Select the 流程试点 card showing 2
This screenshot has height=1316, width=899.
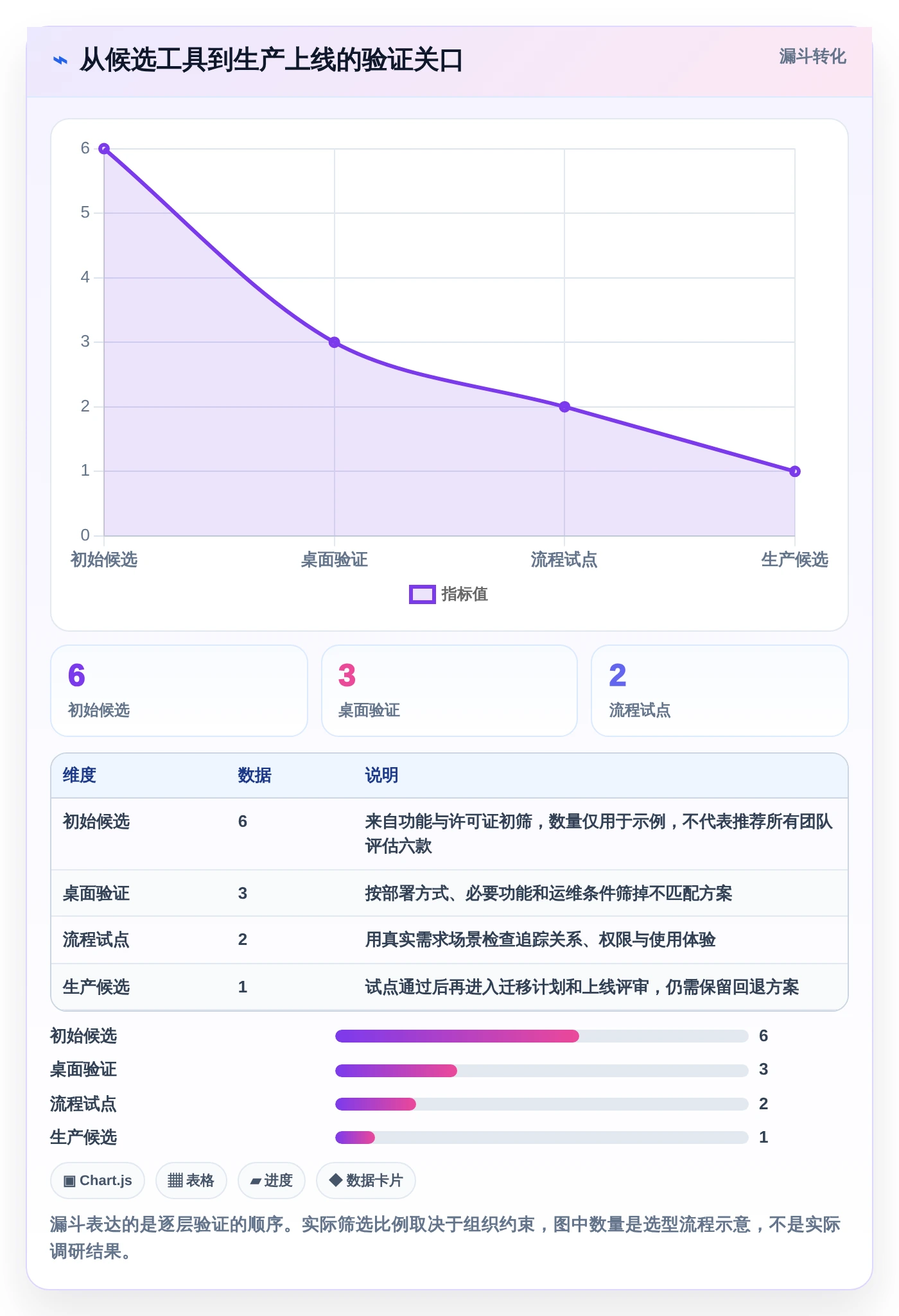pyautogui.click(x=720, y=691)
